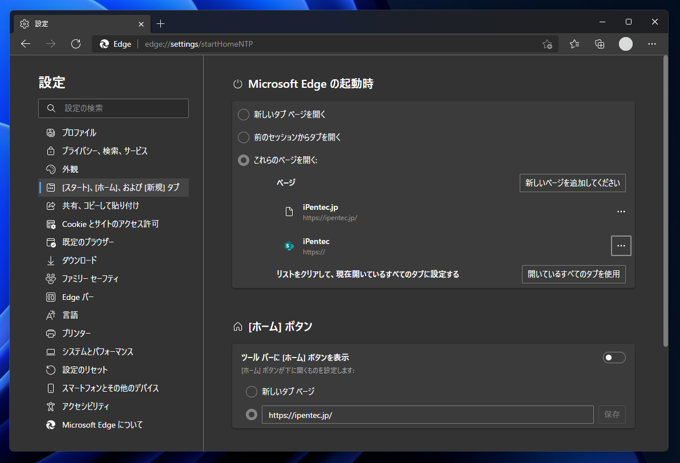The height and width of the screenshot is (463, 680).
Task: Toggle ツール バーに [ホーム] ボタンを表示 switch
Action: [614, 358]
